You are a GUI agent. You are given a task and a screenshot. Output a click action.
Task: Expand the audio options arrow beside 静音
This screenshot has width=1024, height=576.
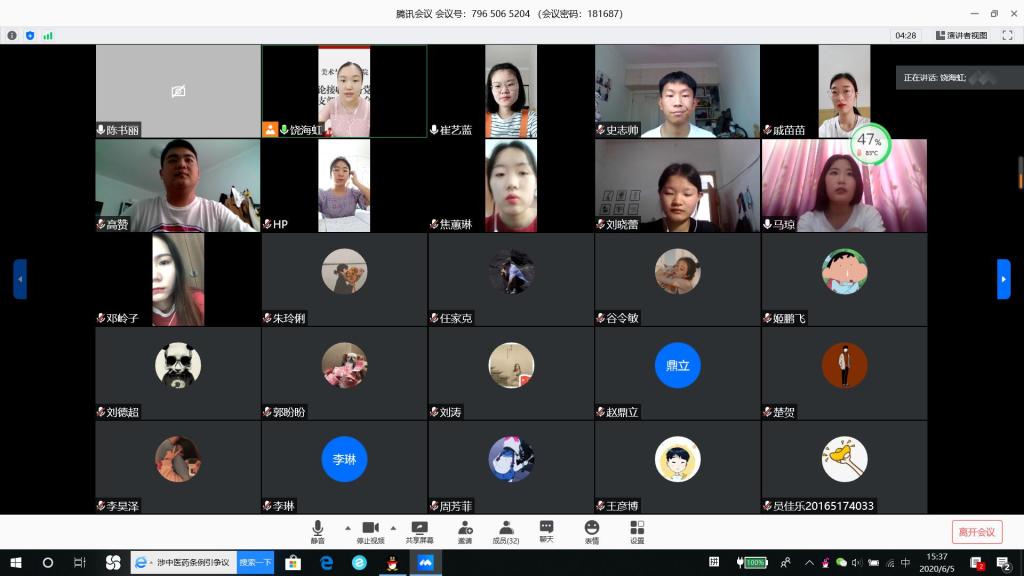347,527
